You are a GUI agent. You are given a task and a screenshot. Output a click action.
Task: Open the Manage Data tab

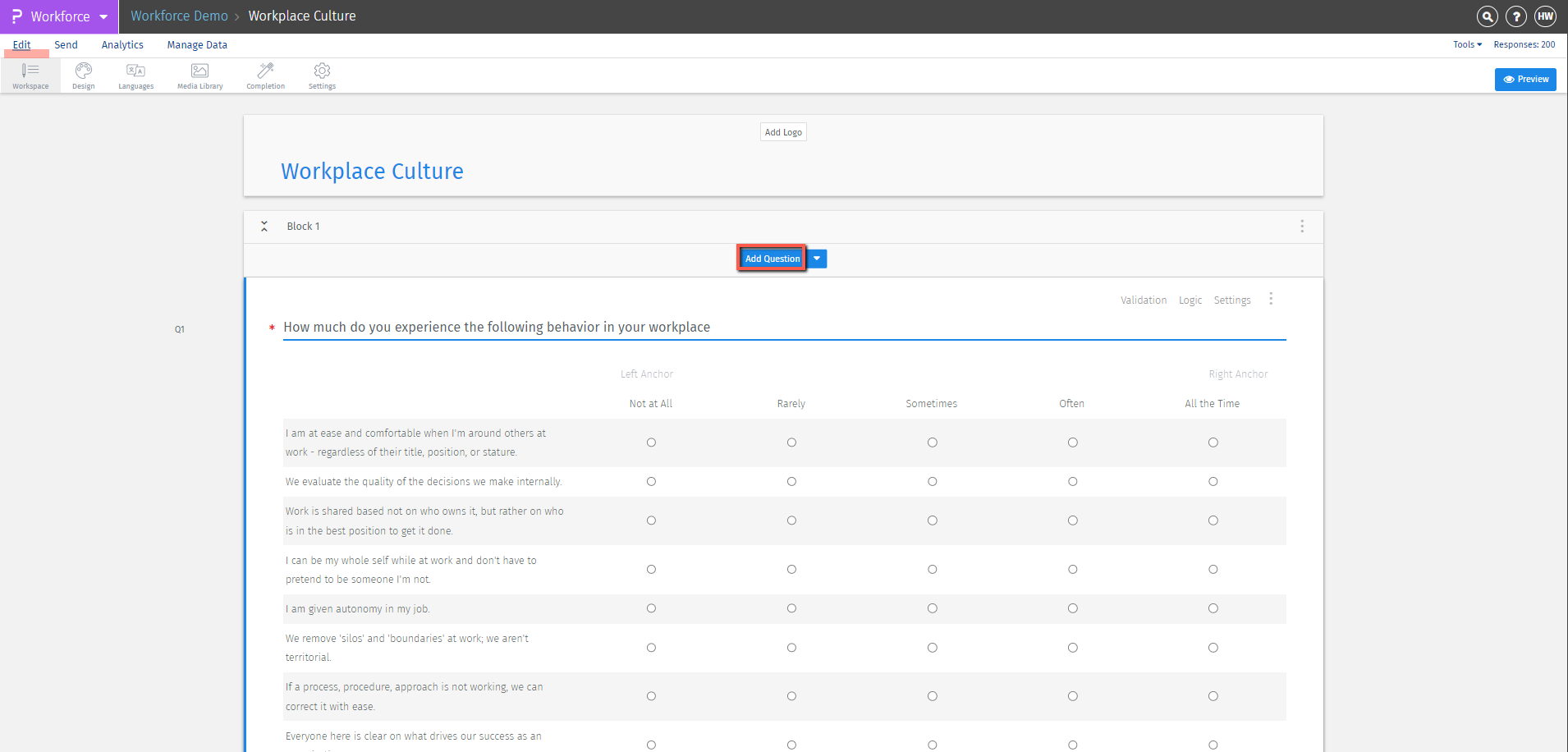(197, 45)
